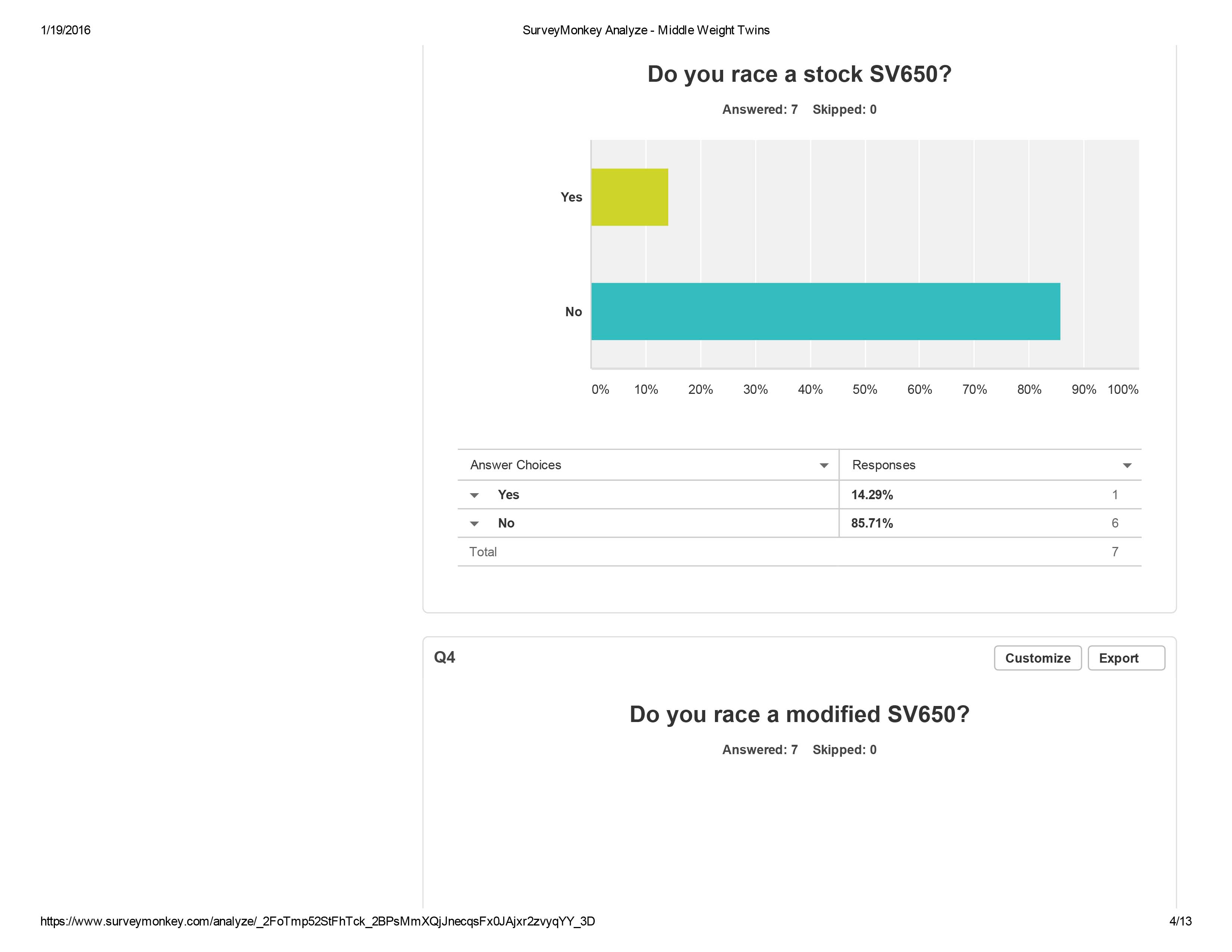Click the 14.29% response value
This screenshot has width=1232, height=952.
pos(871,495)
